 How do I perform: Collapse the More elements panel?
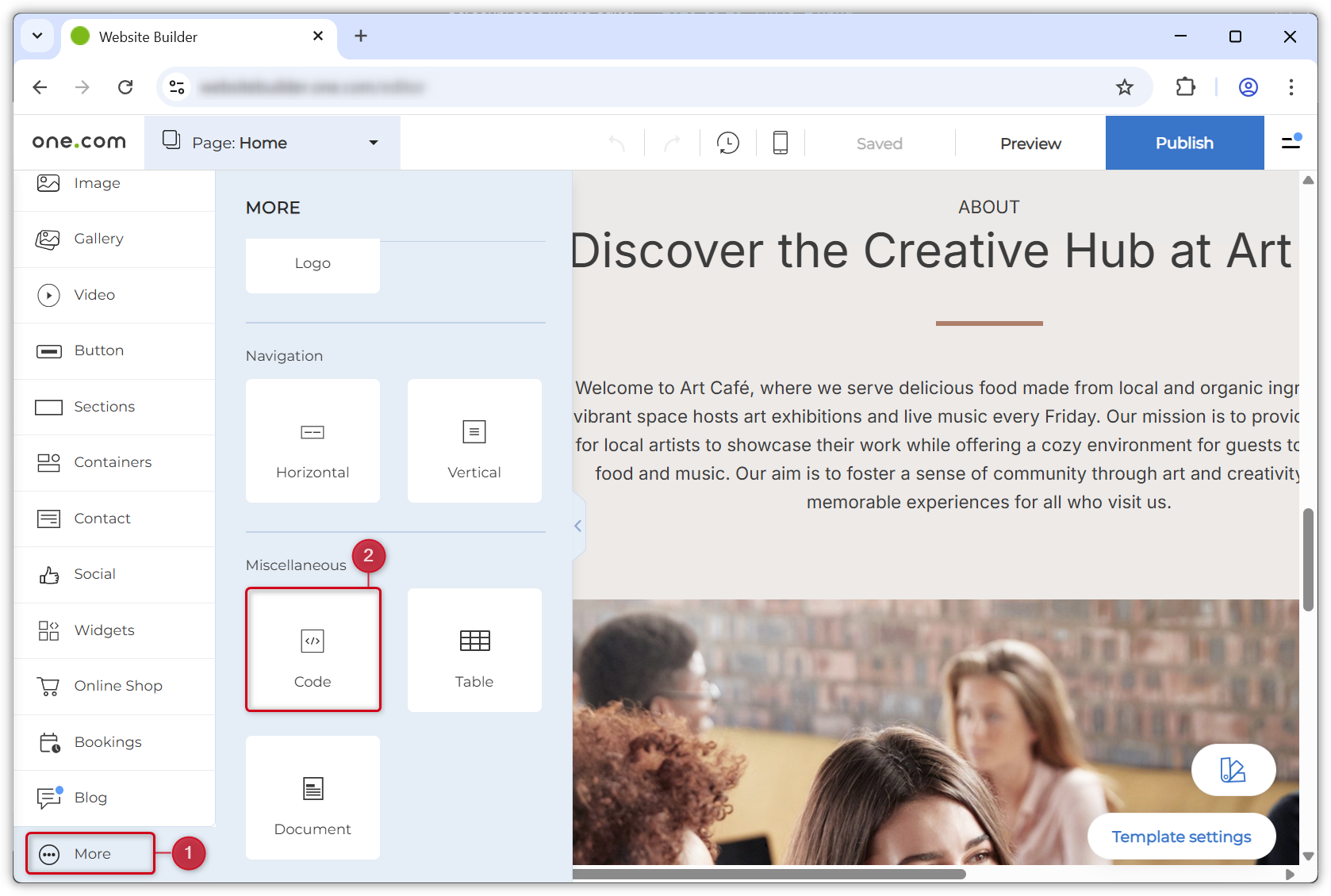577,526
